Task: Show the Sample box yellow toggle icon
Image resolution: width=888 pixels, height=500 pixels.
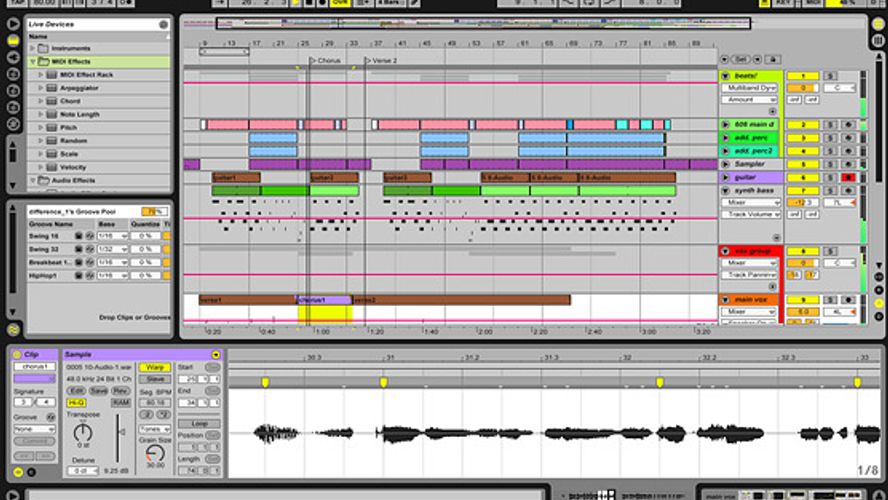Action: 18,472
